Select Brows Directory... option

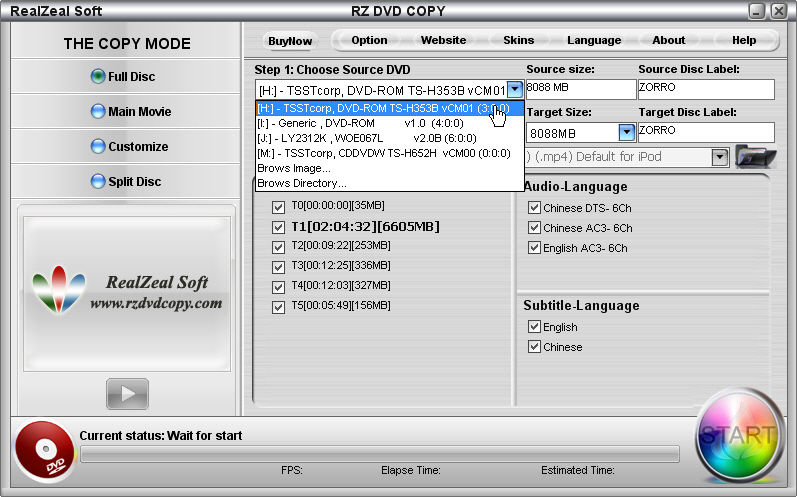[x=389, y=183]
